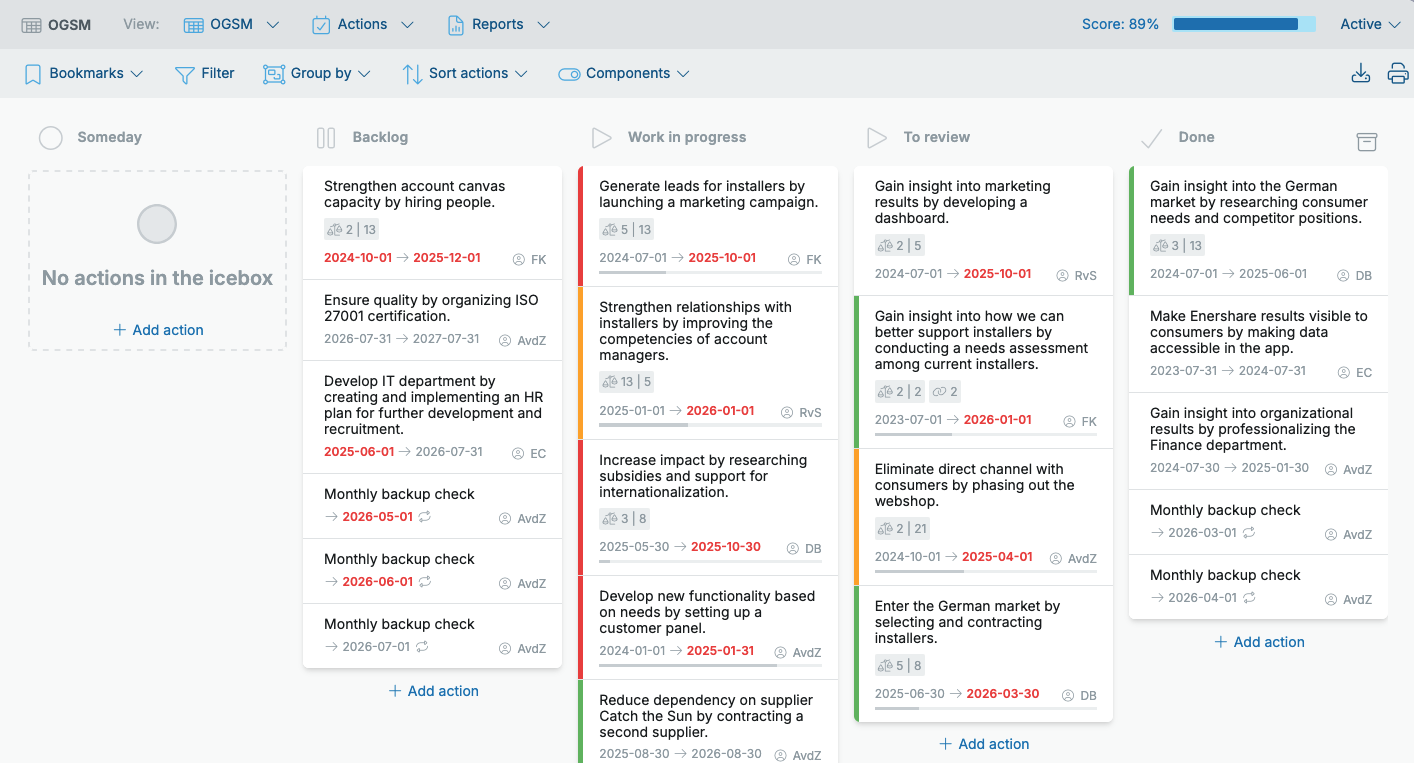Click the download icon in toolbar
The height and width of the screenshot is (763, 1414).
[x=1360, y=73]
